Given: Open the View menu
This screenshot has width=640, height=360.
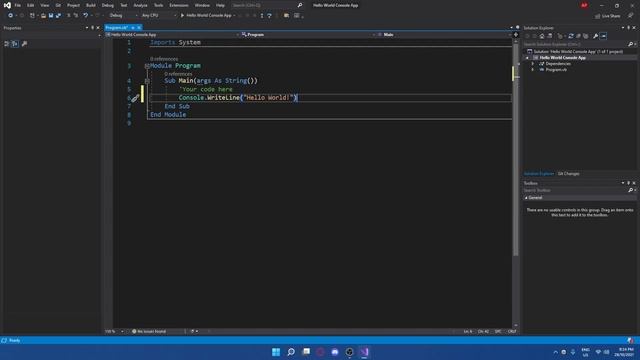Looking at the screenshot, I should click(x=44, y=5).
